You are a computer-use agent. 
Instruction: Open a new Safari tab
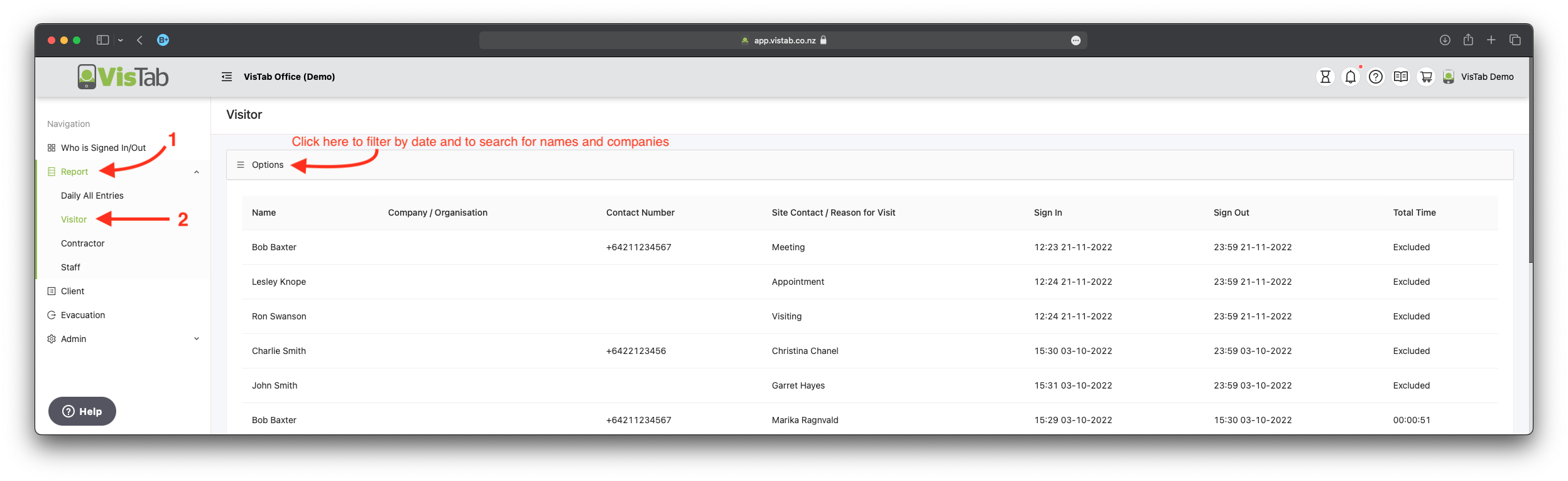(1491, 40)
